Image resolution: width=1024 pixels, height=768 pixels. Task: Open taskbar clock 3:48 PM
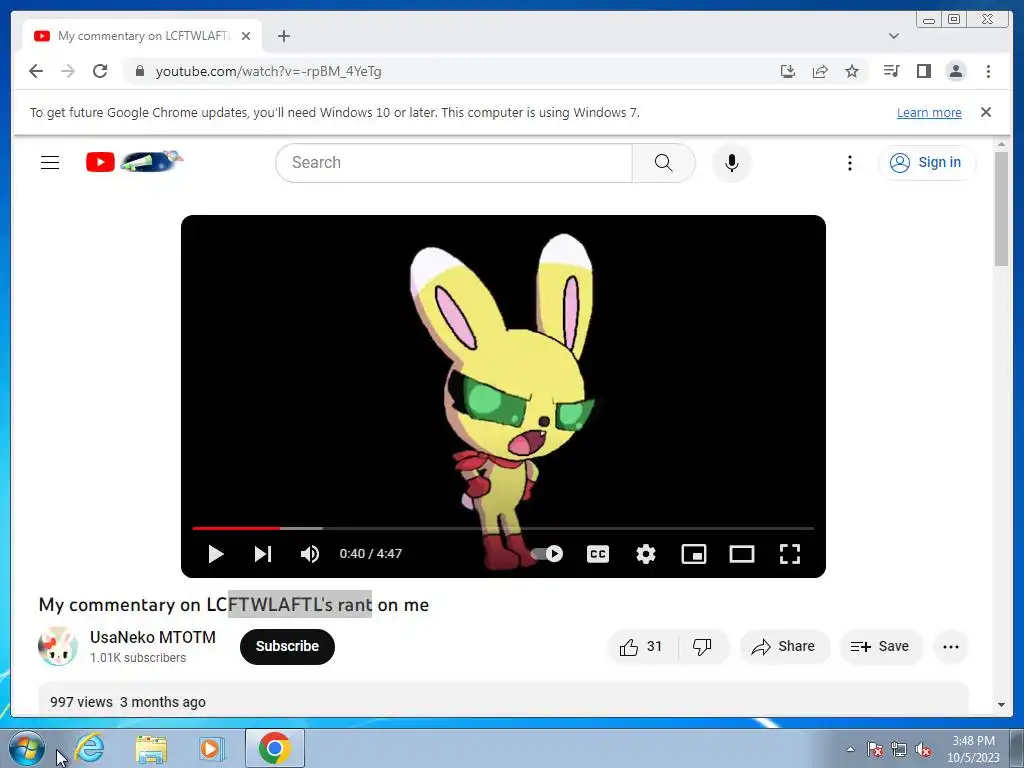click(x=973, y=749)
